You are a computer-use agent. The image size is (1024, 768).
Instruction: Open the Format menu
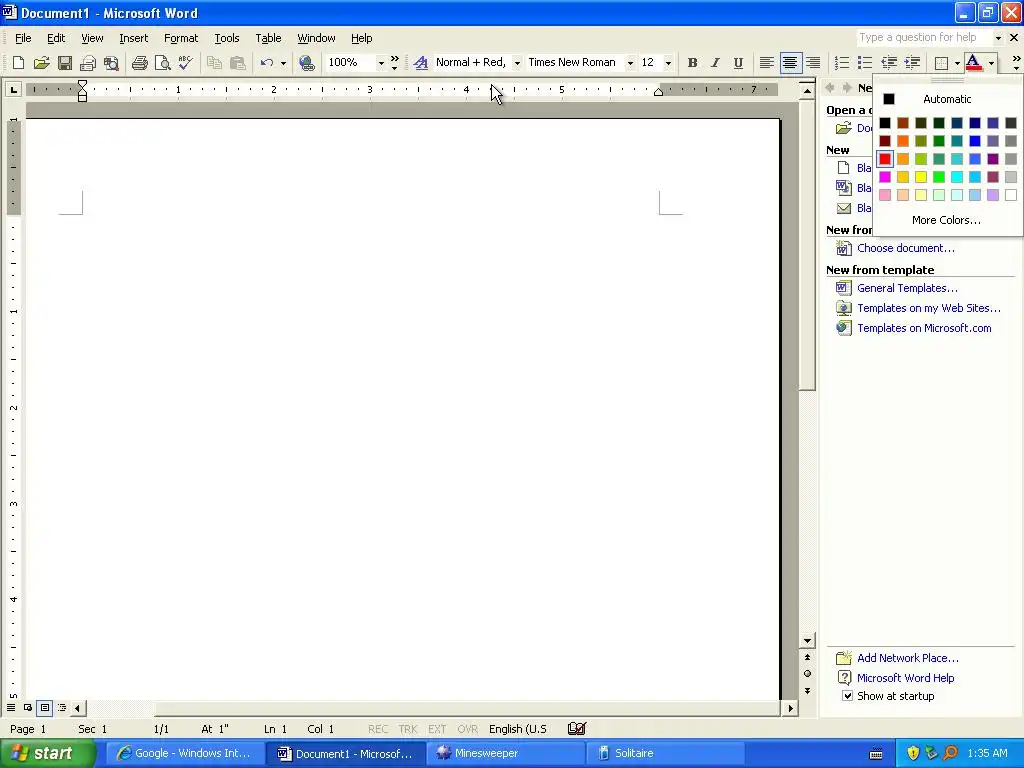pyautogui.click(x=181, y=39)
